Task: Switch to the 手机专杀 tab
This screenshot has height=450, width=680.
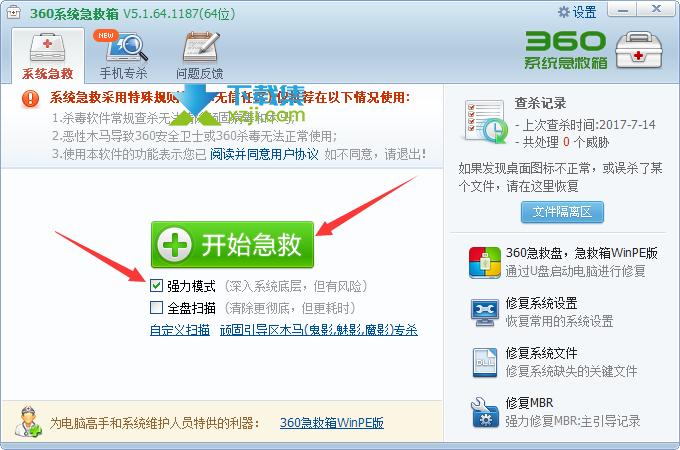Action: click(124, 55)
